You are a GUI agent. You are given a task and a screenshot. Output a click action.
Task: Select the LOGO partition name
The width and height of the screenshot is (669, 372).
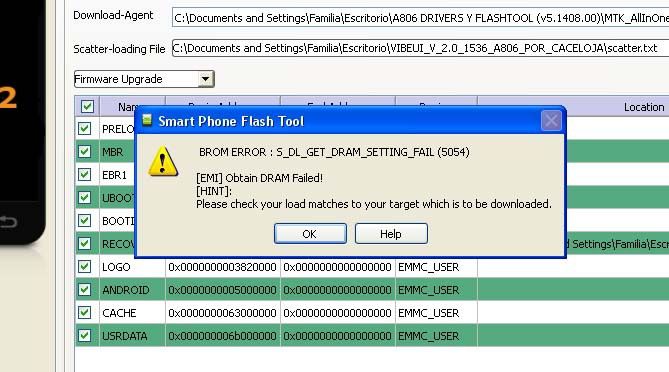click(116, 267)
